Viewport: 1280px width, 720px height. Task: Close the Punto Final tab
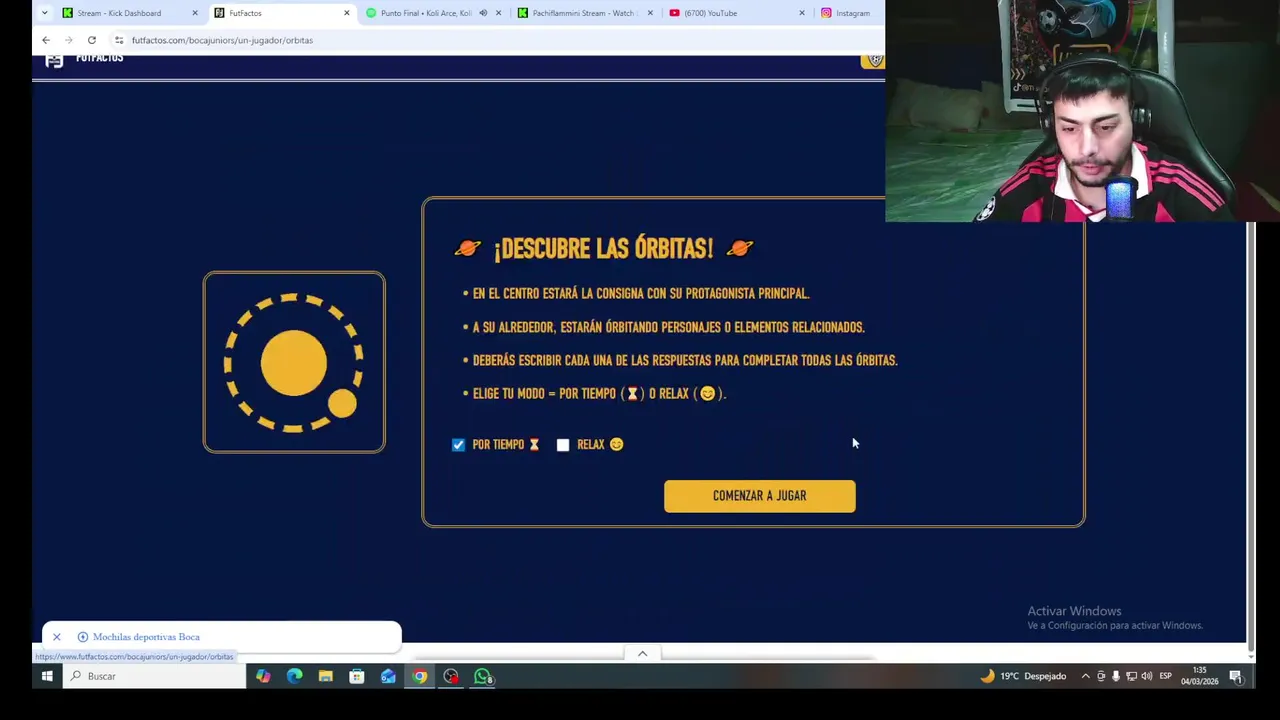[498, 13]
